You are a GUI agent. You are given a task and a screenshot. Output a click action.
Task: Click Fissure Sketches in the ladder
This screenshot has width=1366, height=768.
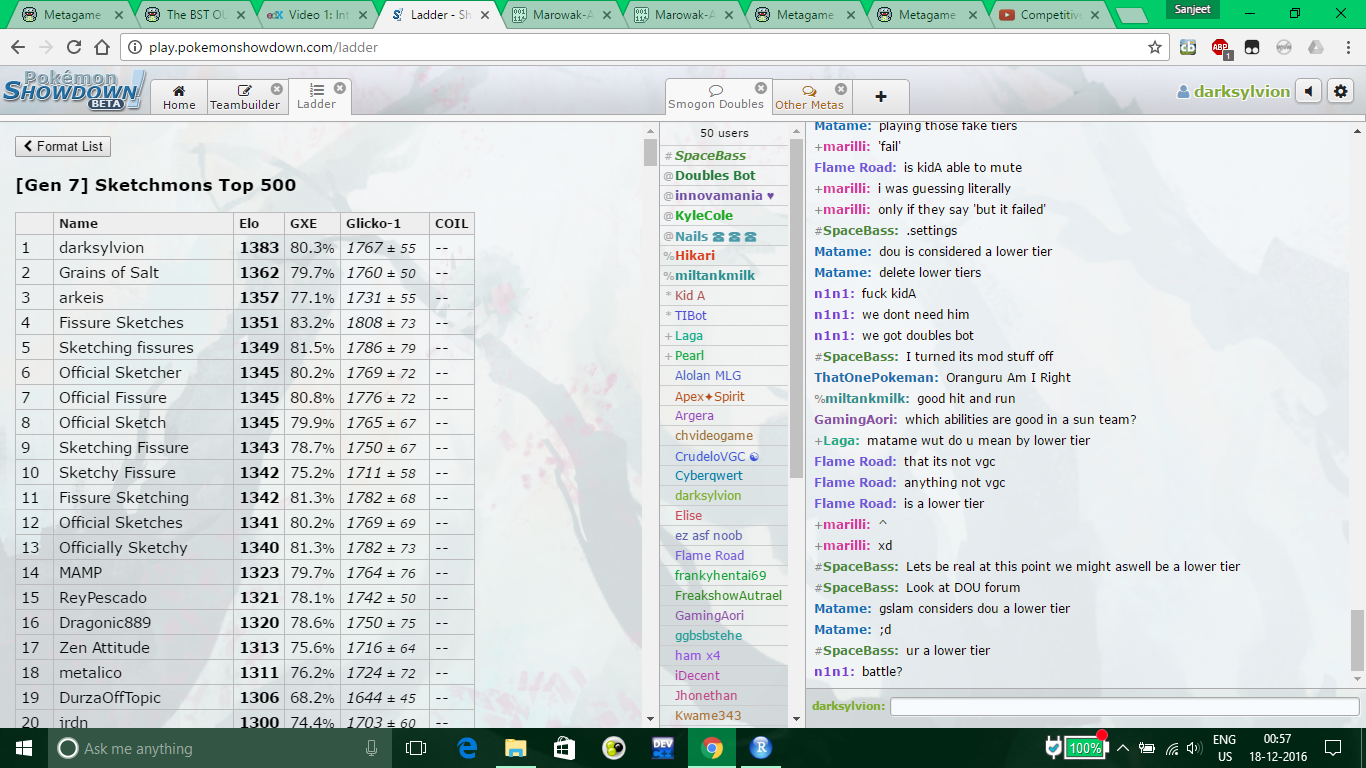coord(121,322)
